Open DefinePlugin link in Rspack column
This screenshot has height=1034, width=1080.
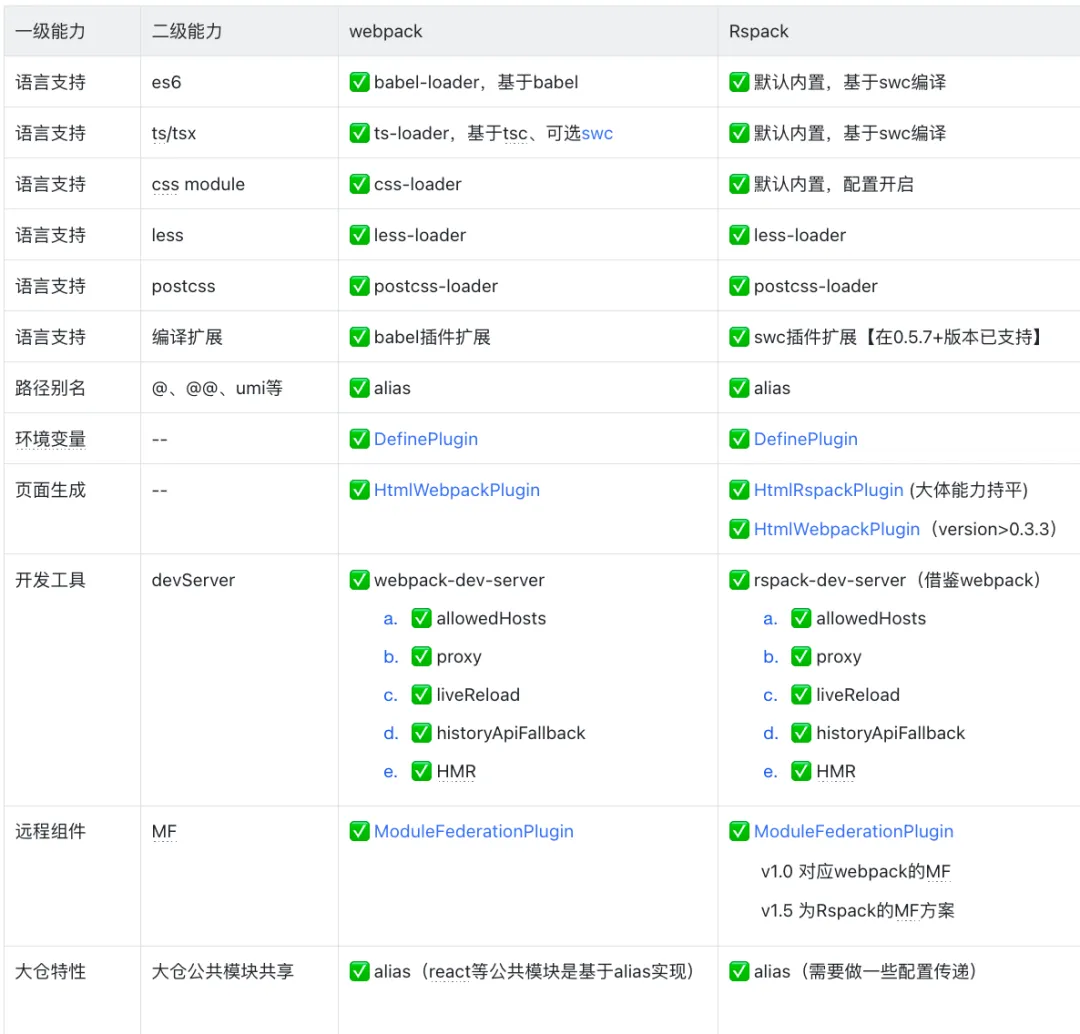(x=805, y=439)
